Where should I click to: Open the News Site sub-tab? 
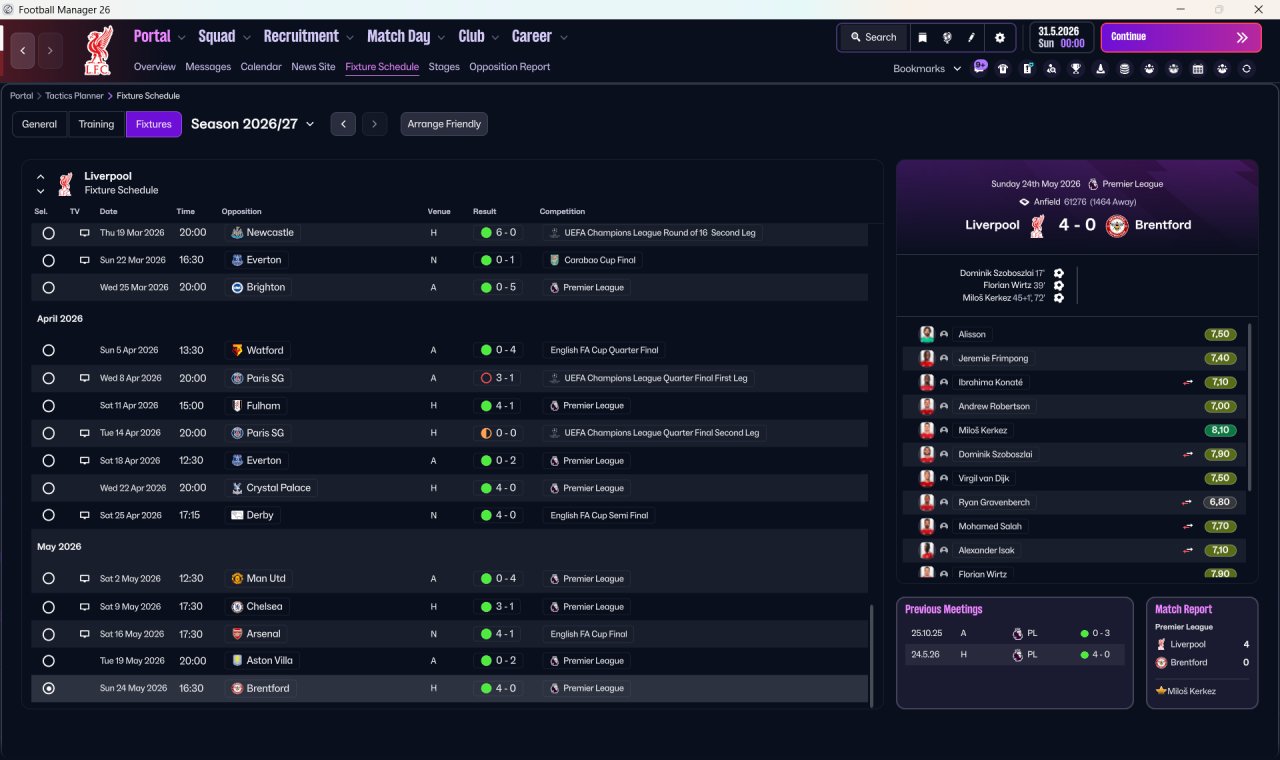coord(313,67)
